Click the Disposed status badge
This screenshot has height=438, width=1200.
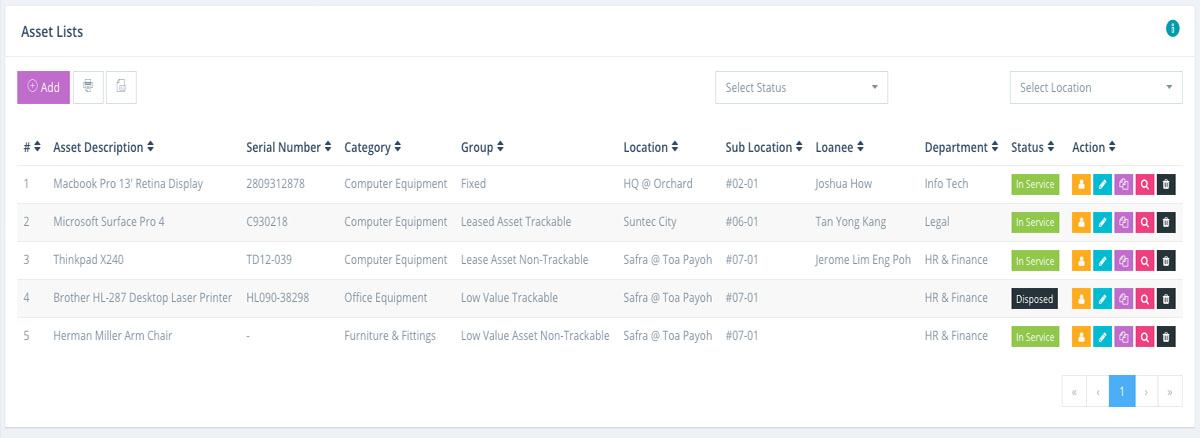tap(1034, 298)
